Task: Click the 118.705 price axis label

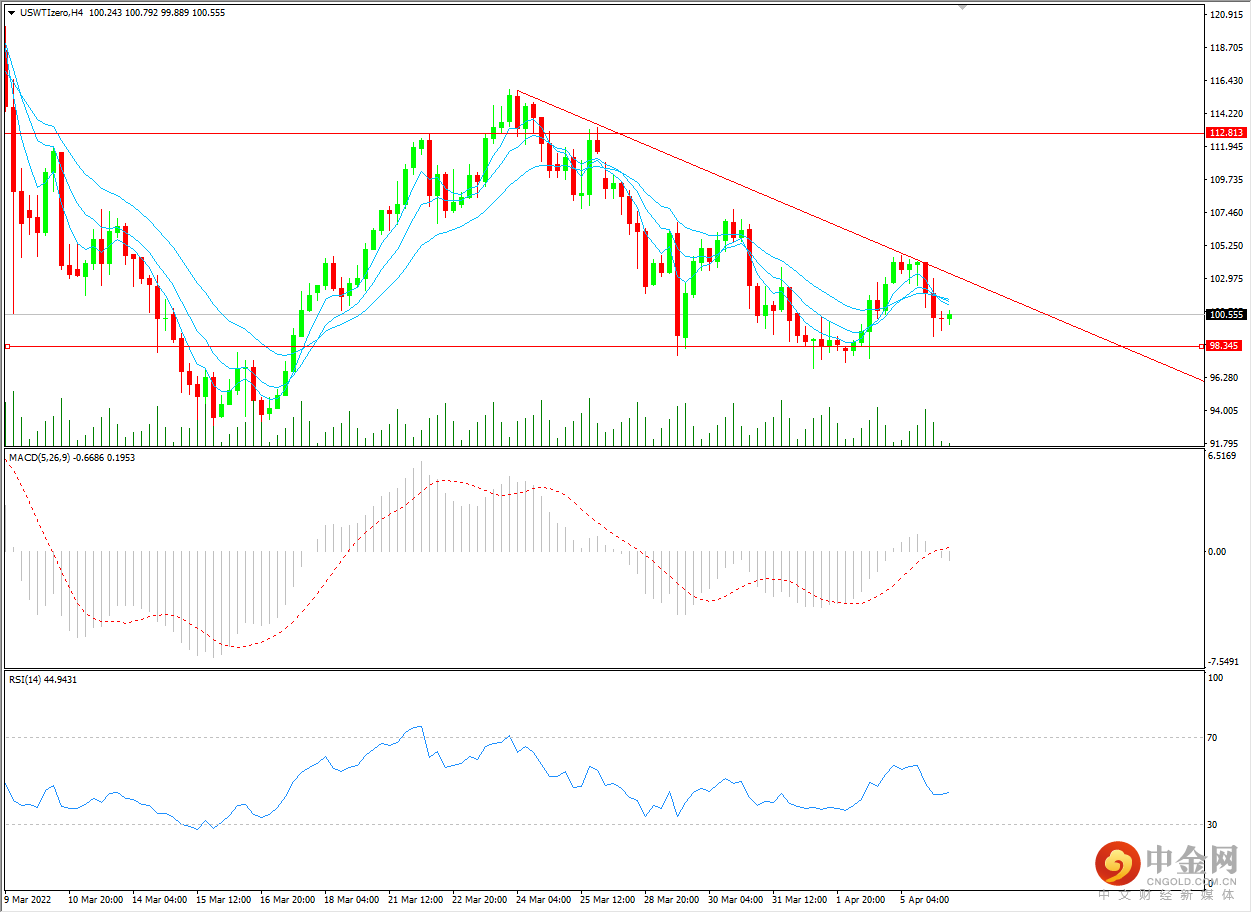Action: click(1225, 48)
